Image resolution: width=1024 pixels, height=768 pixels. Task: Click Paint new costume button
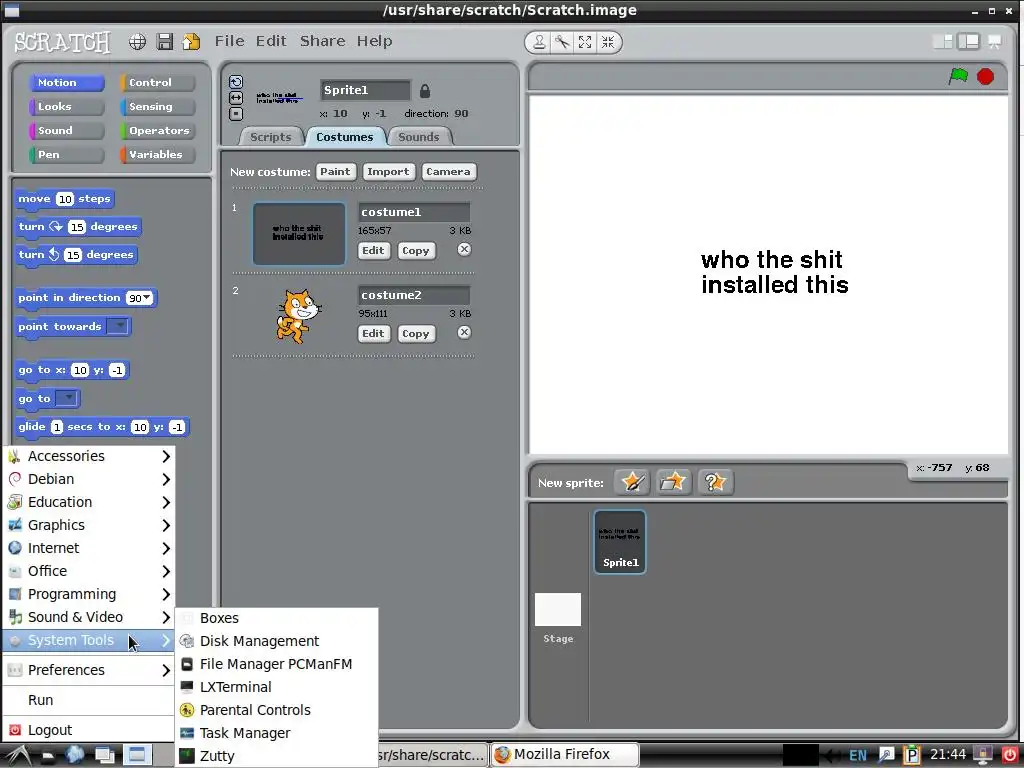tap(336, 172)
